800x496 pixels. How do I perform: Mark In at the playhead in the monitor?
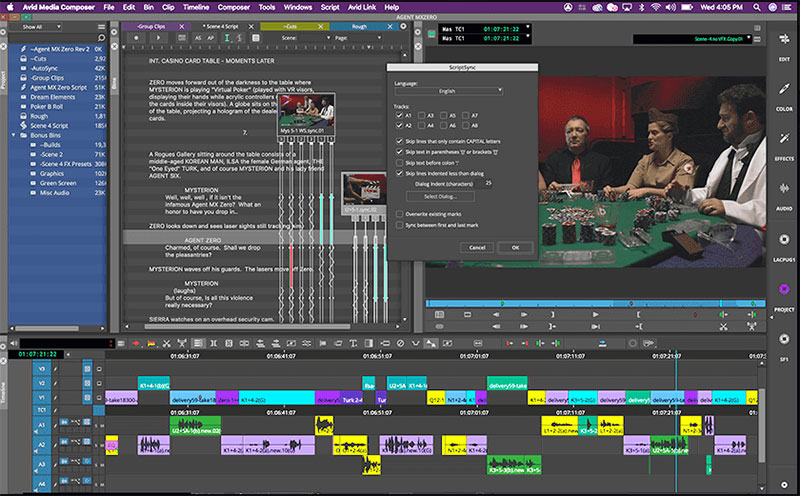[553, 314]
